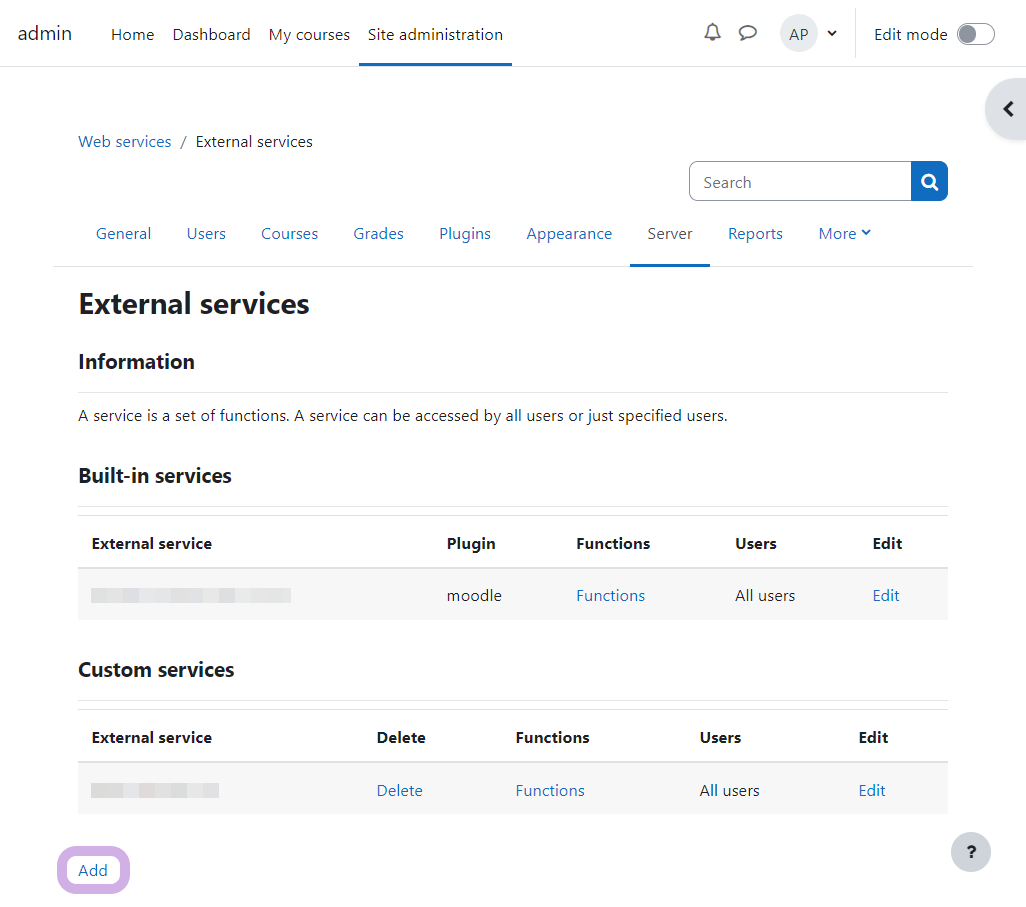Open Dashboard from top navigation

(211, 34)
